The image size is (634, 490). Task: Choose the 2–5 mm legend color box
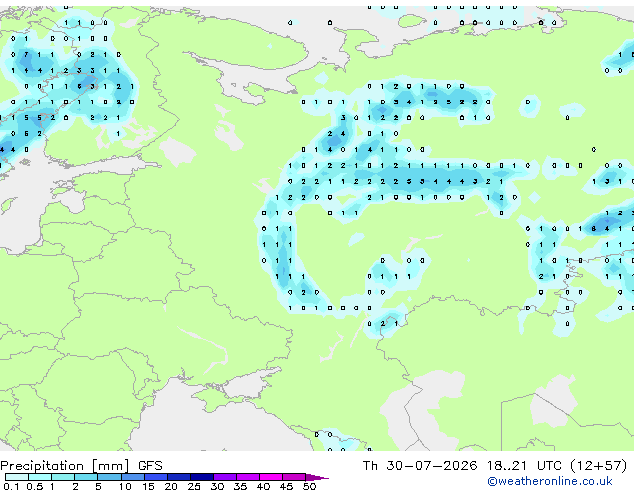[86, 477]
